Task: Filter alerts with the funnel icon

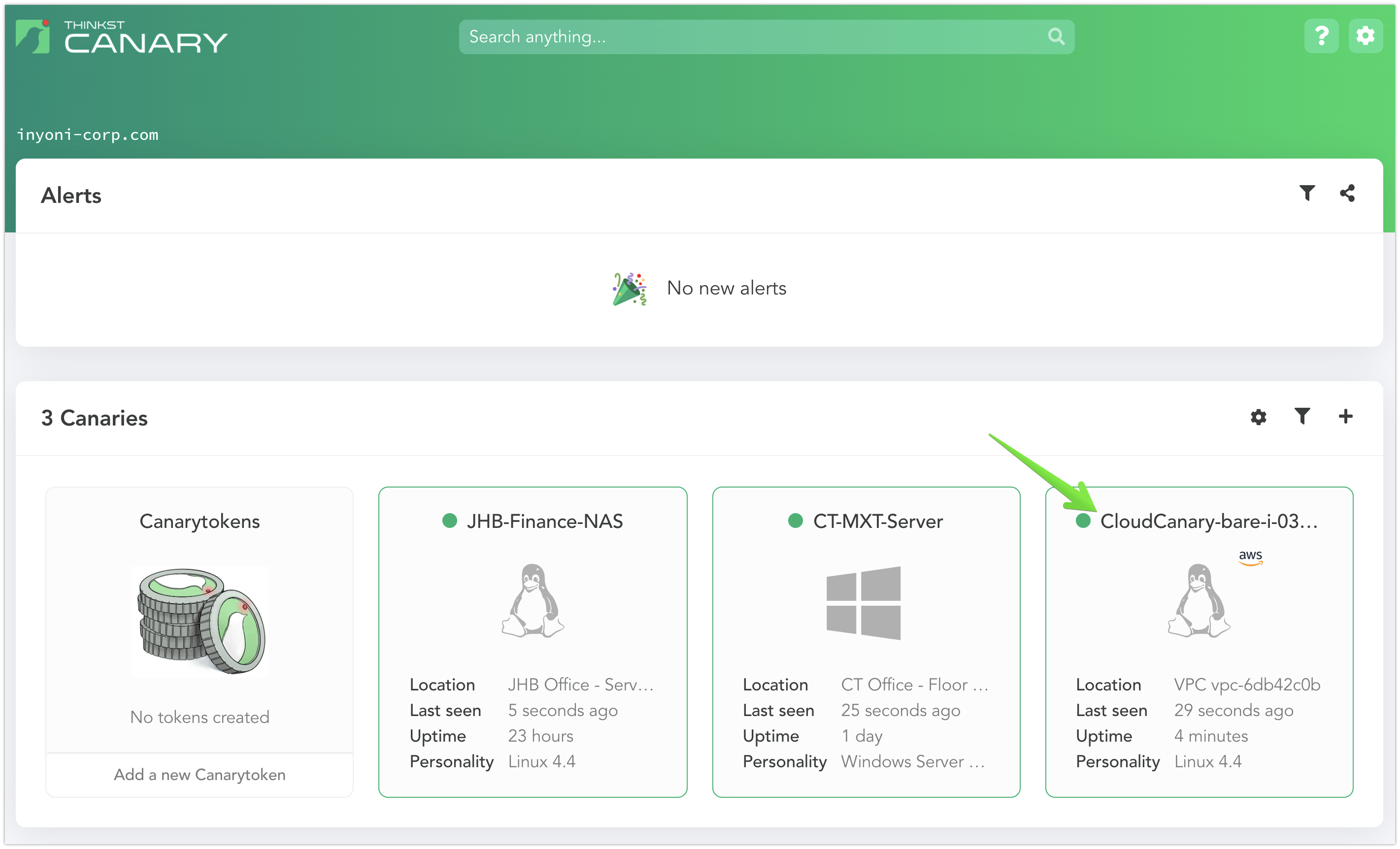Action: [1307, 193]
